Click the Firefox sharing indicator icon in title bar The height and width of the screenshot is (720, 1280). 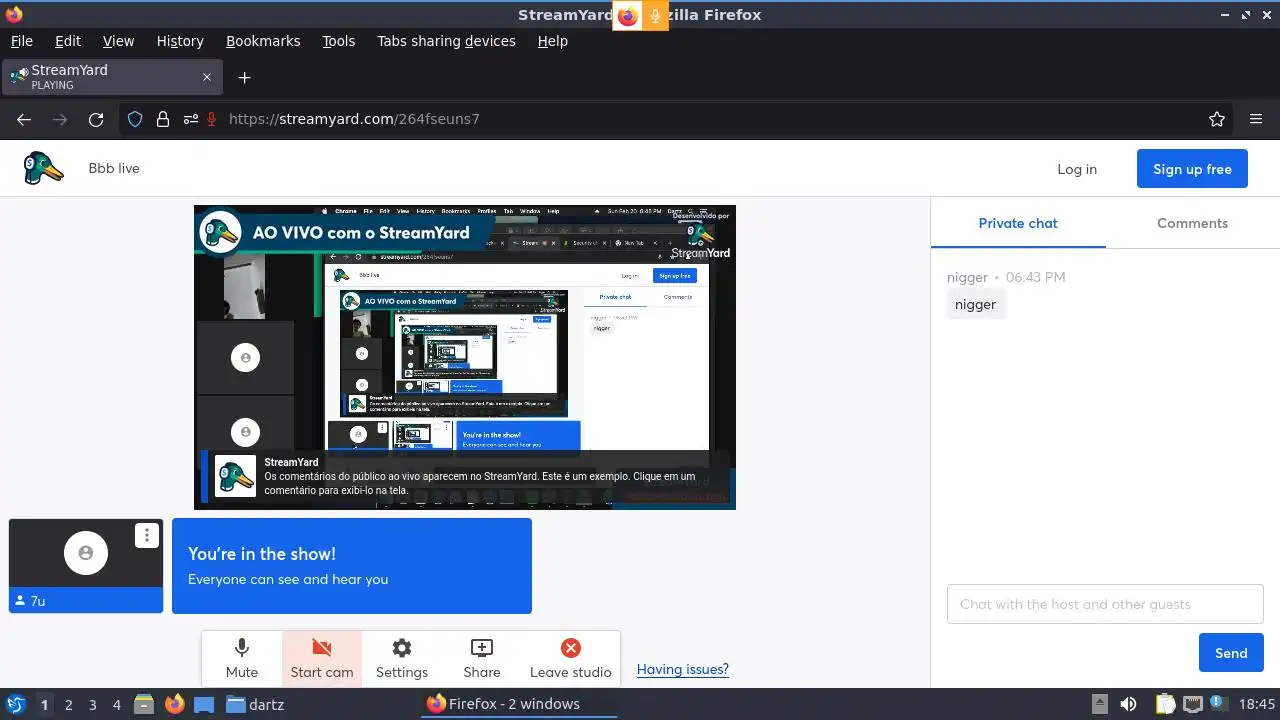(x=627, y=15)
